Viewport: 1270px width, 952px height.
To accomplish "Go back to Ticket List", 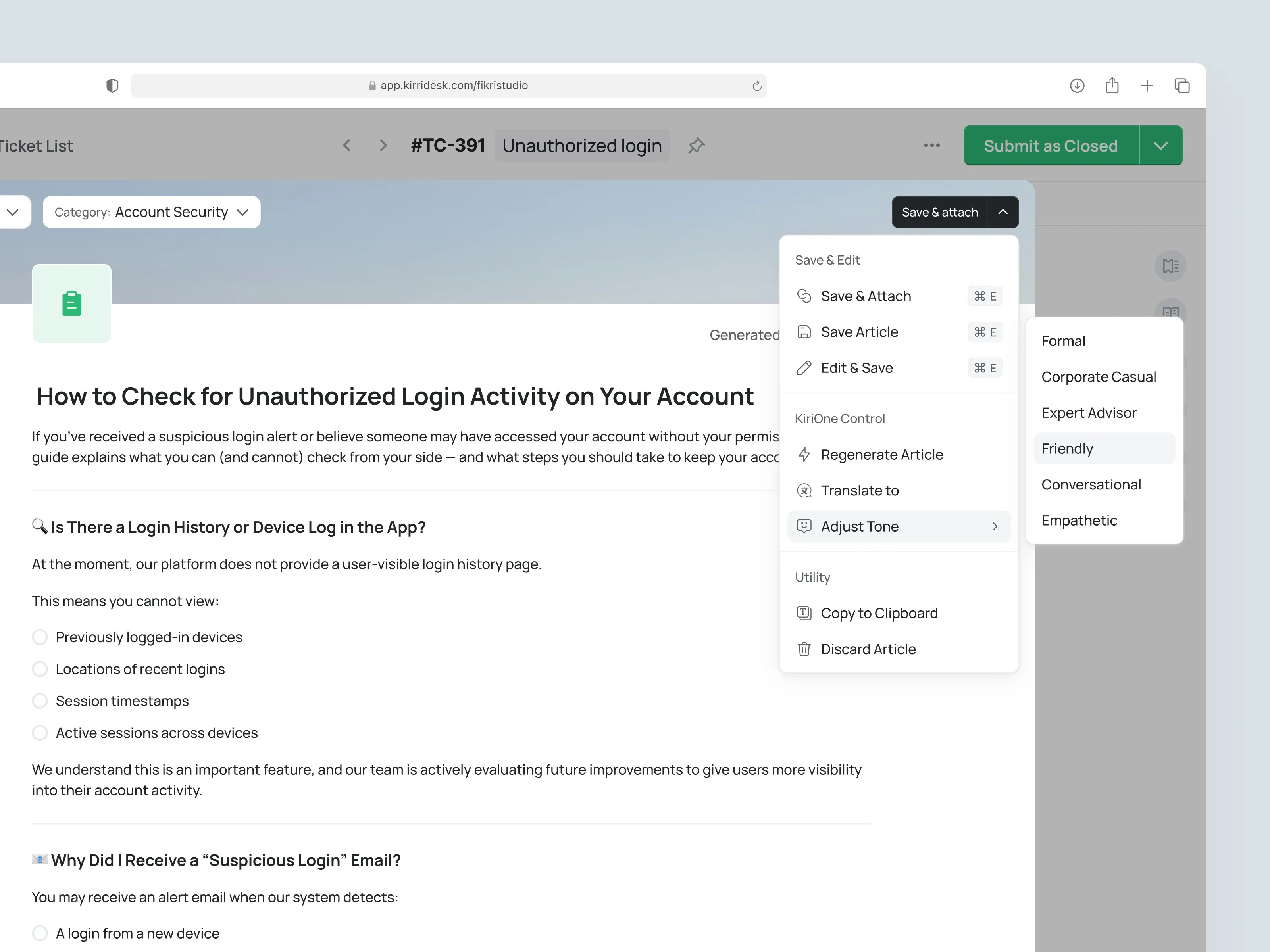I will coord(36,146).
